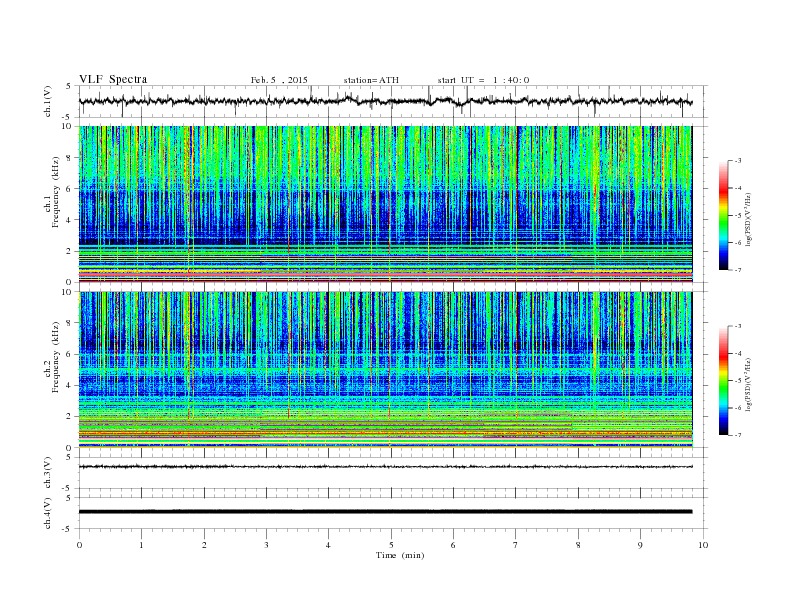This screenshot has width=792, height=612.
Task: Click the ch.1 spectrogram color scale bar
Action: point(723,216)
